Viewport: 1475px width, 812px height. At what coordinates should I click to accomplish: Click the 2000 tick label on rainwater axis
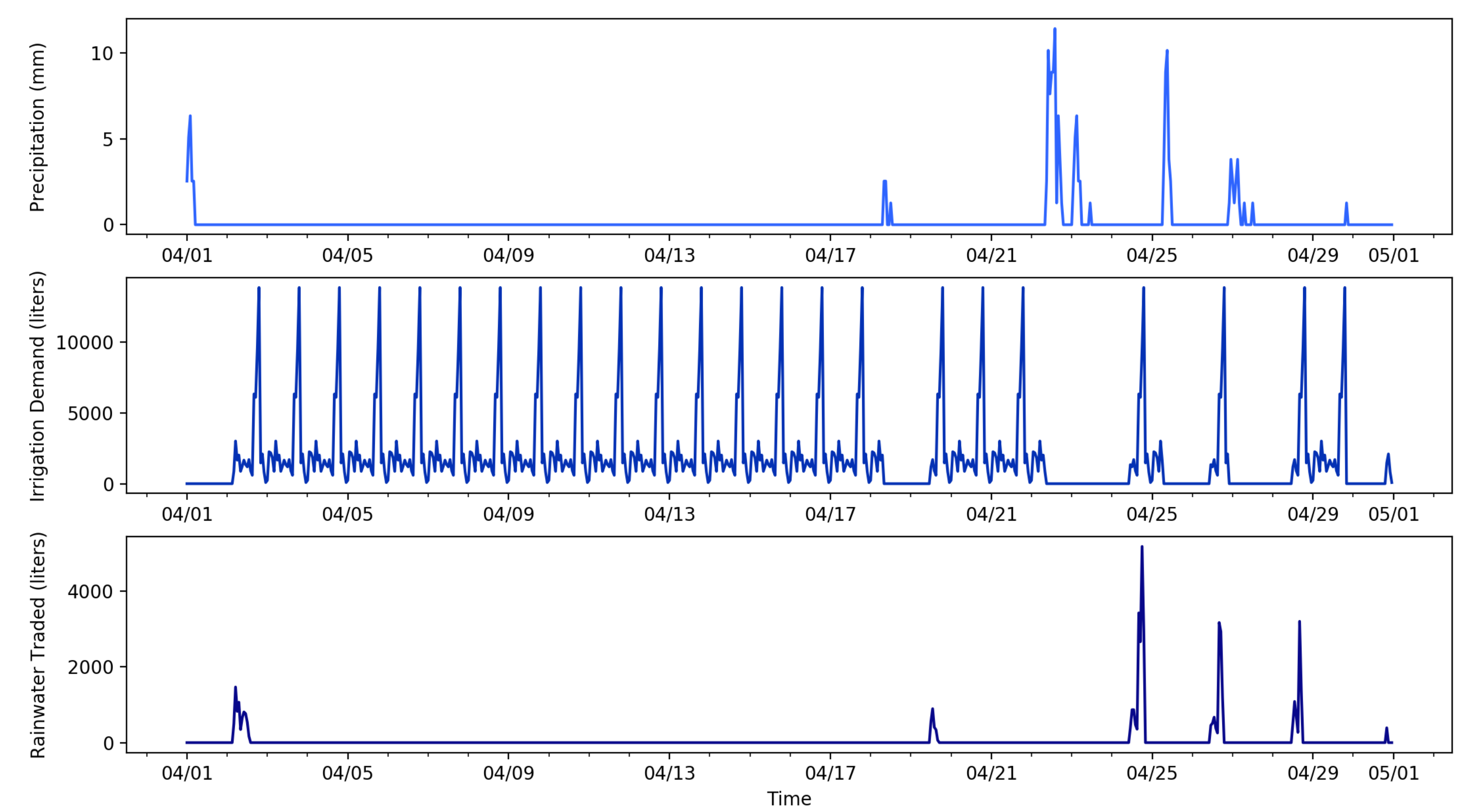click(90, 667)
